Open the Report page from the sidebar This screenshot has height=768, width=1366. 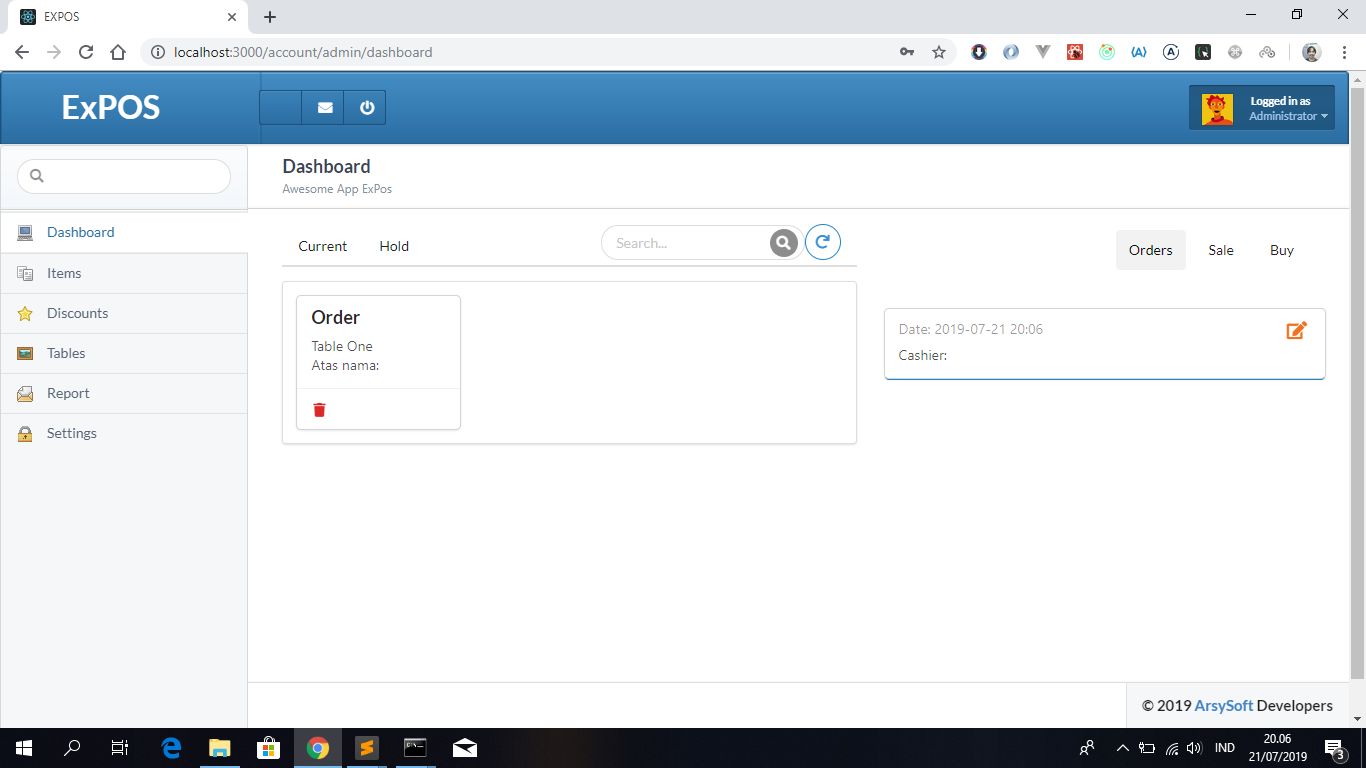68,393
